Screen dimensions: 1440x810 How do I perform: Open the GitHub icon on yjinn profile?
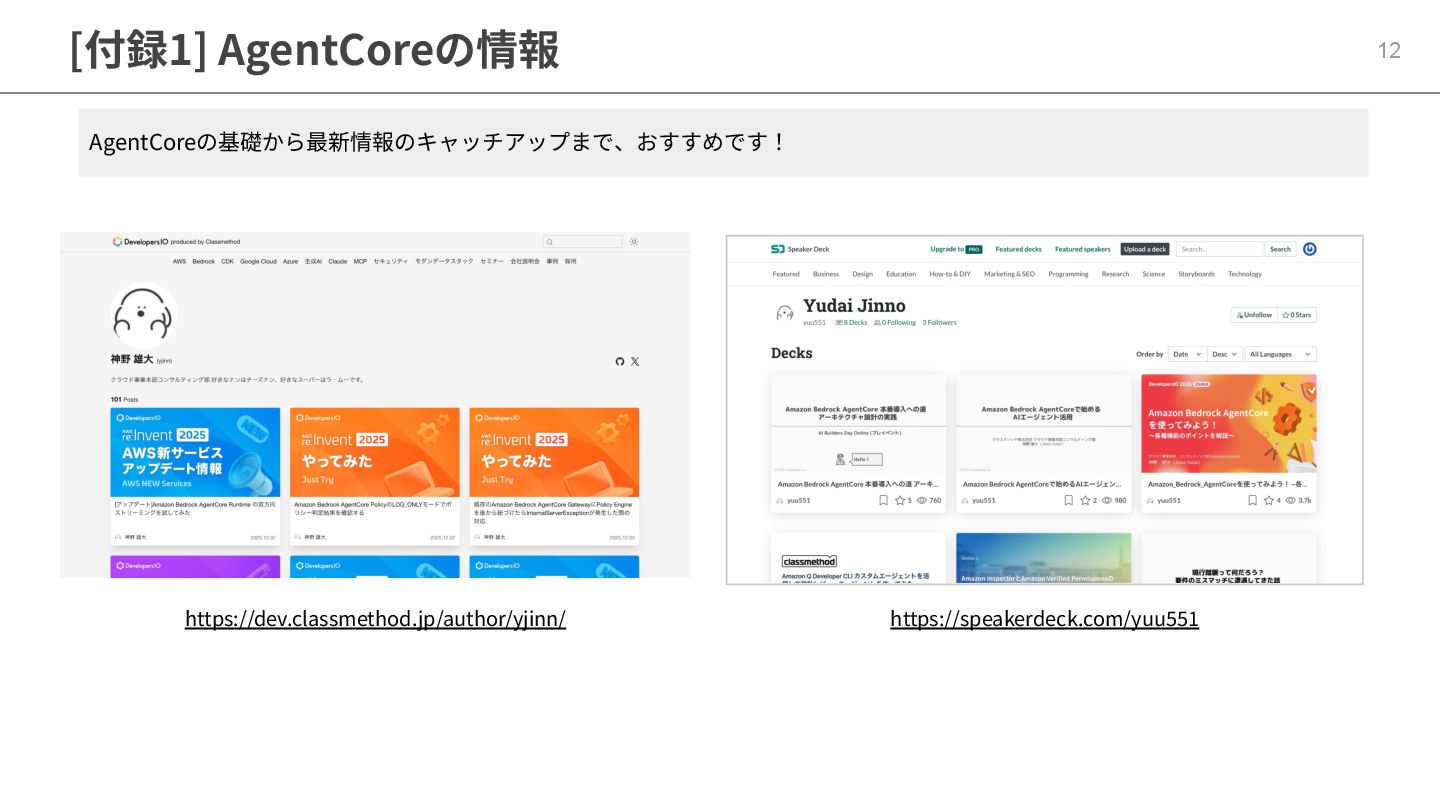tap(620, 361)
